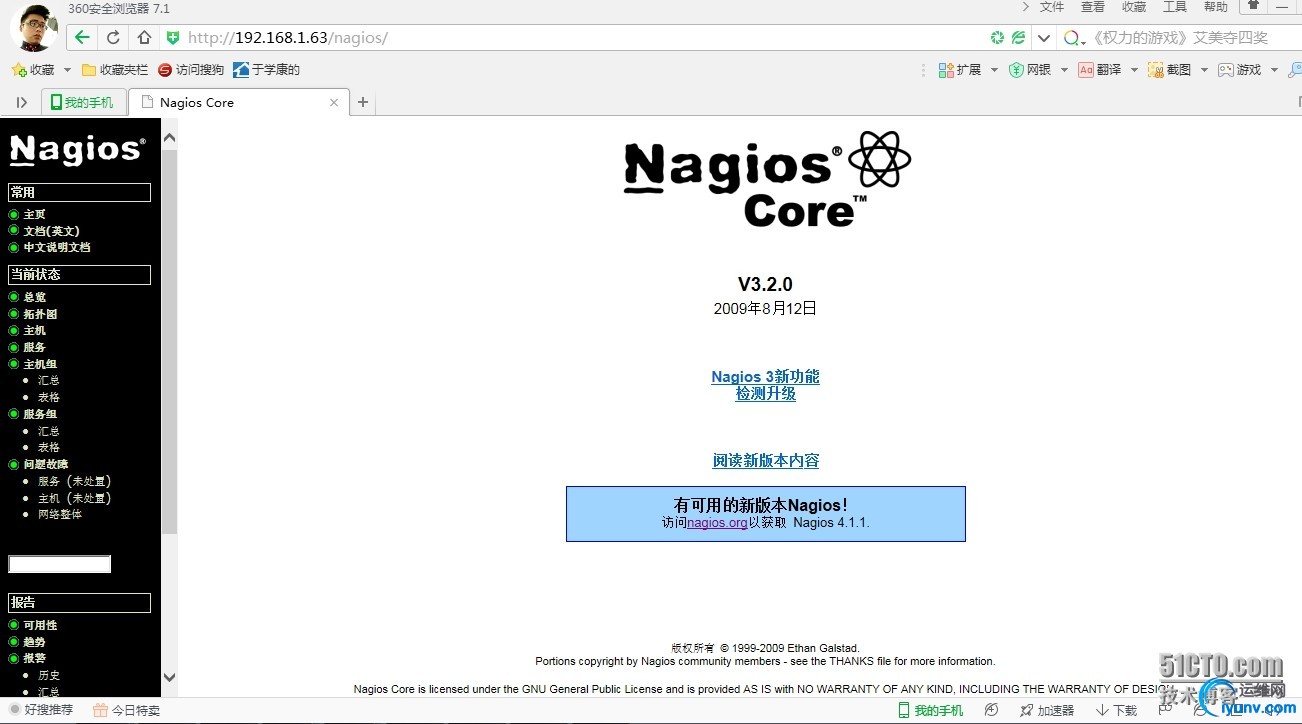Open 可用性 report in the sidebar
The width and height of the screenshot is (1302, 724).
pos(40,625)
